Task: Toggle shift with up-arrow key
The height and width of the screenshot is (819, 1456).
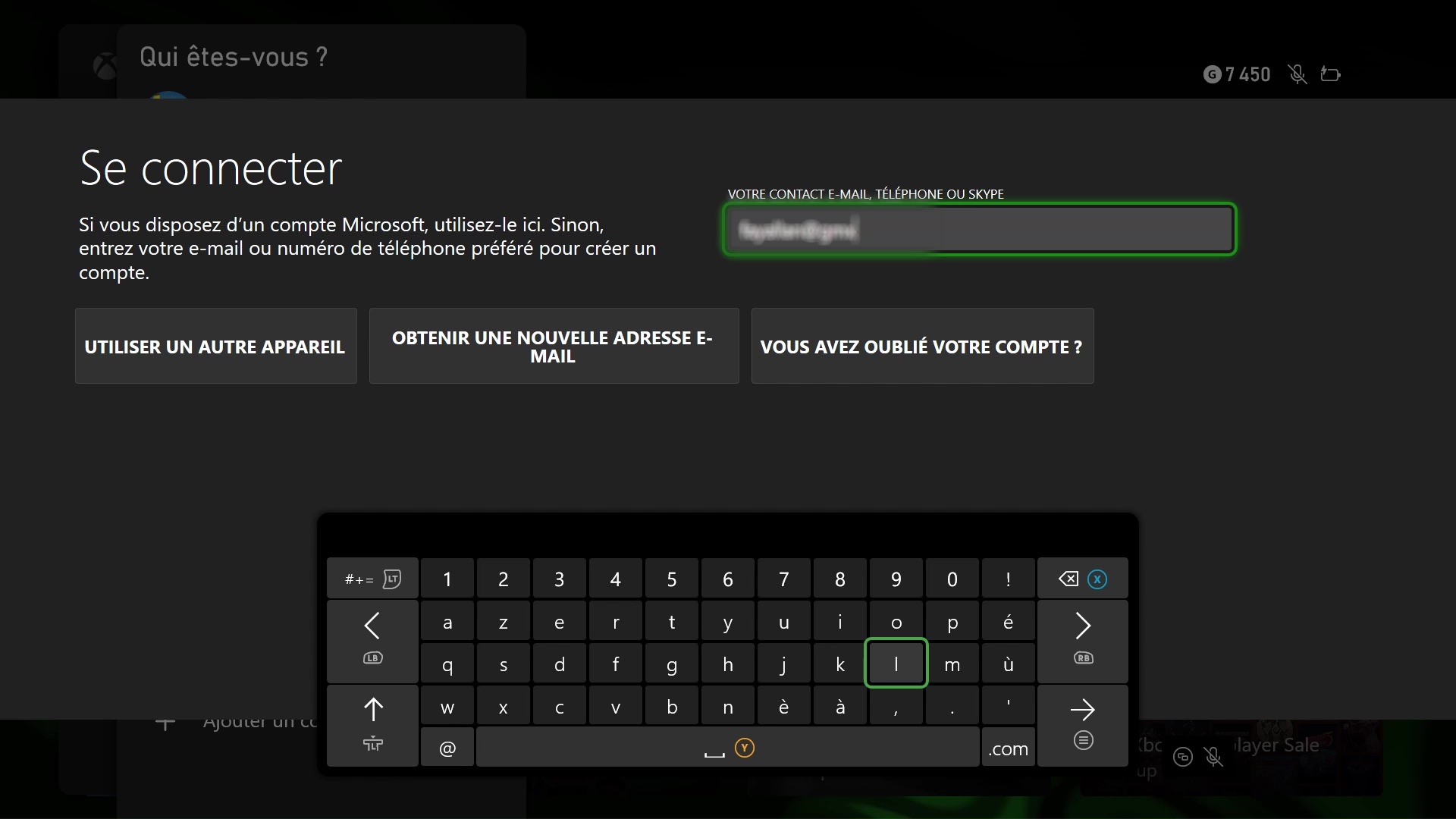Action: coord(372,726)
